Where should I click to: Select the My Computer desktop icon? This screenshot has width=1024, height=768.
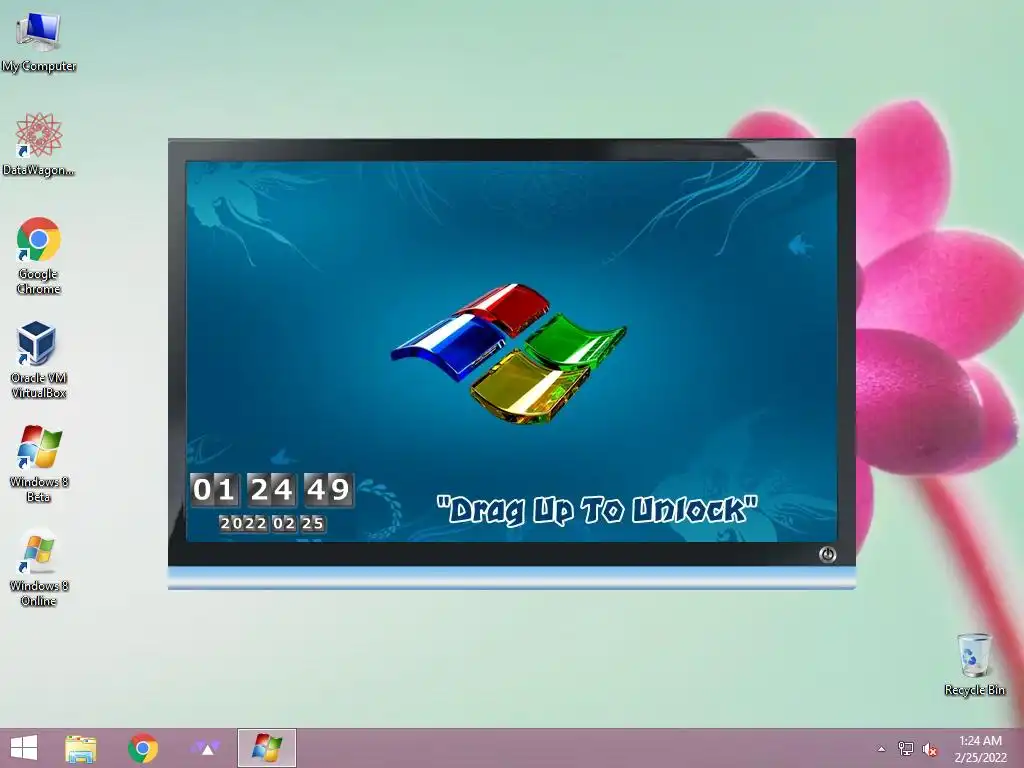pyautogui.click(x=39, y=42)
